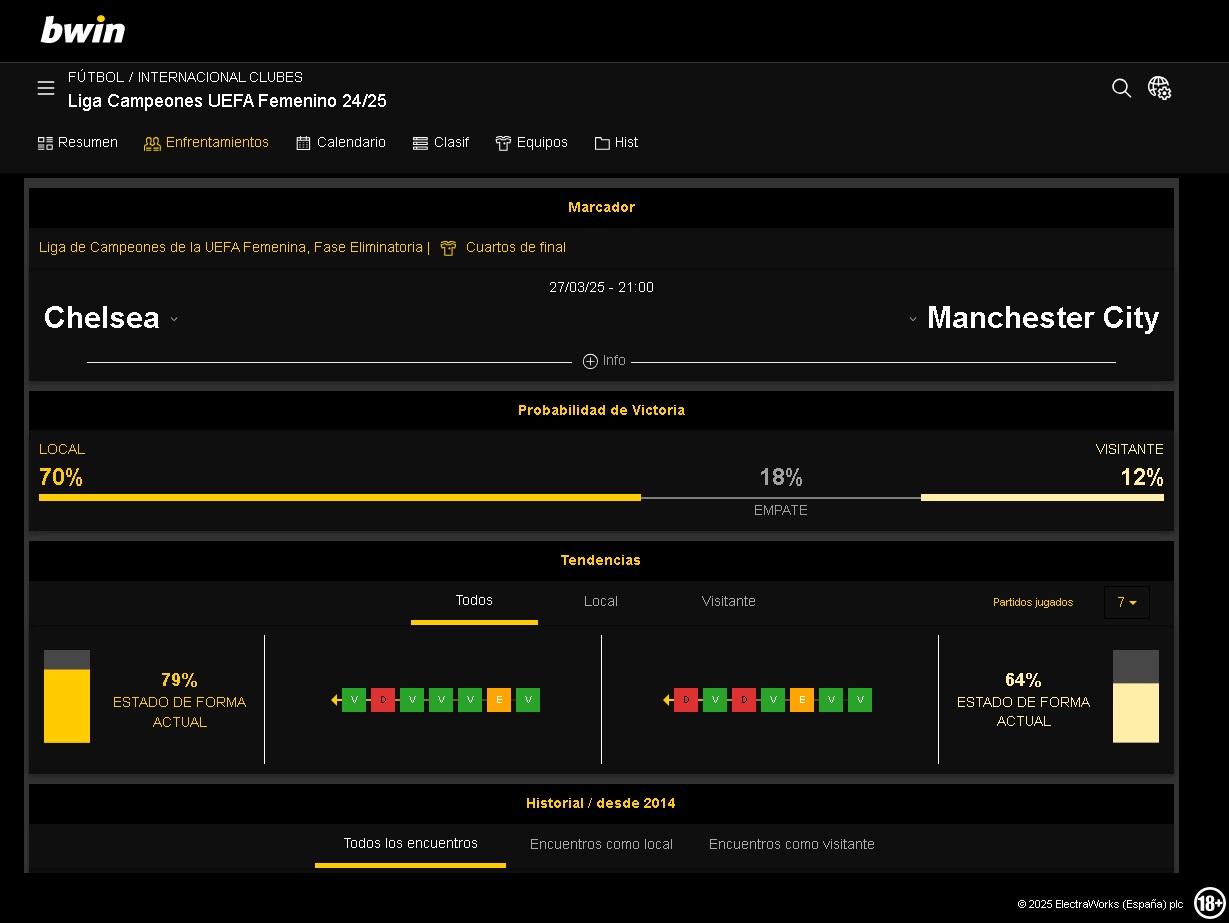Click Manchester City's cream form level bar
The height and width of the screenshot is (923, 1229).
click(x=1136, y=713)
